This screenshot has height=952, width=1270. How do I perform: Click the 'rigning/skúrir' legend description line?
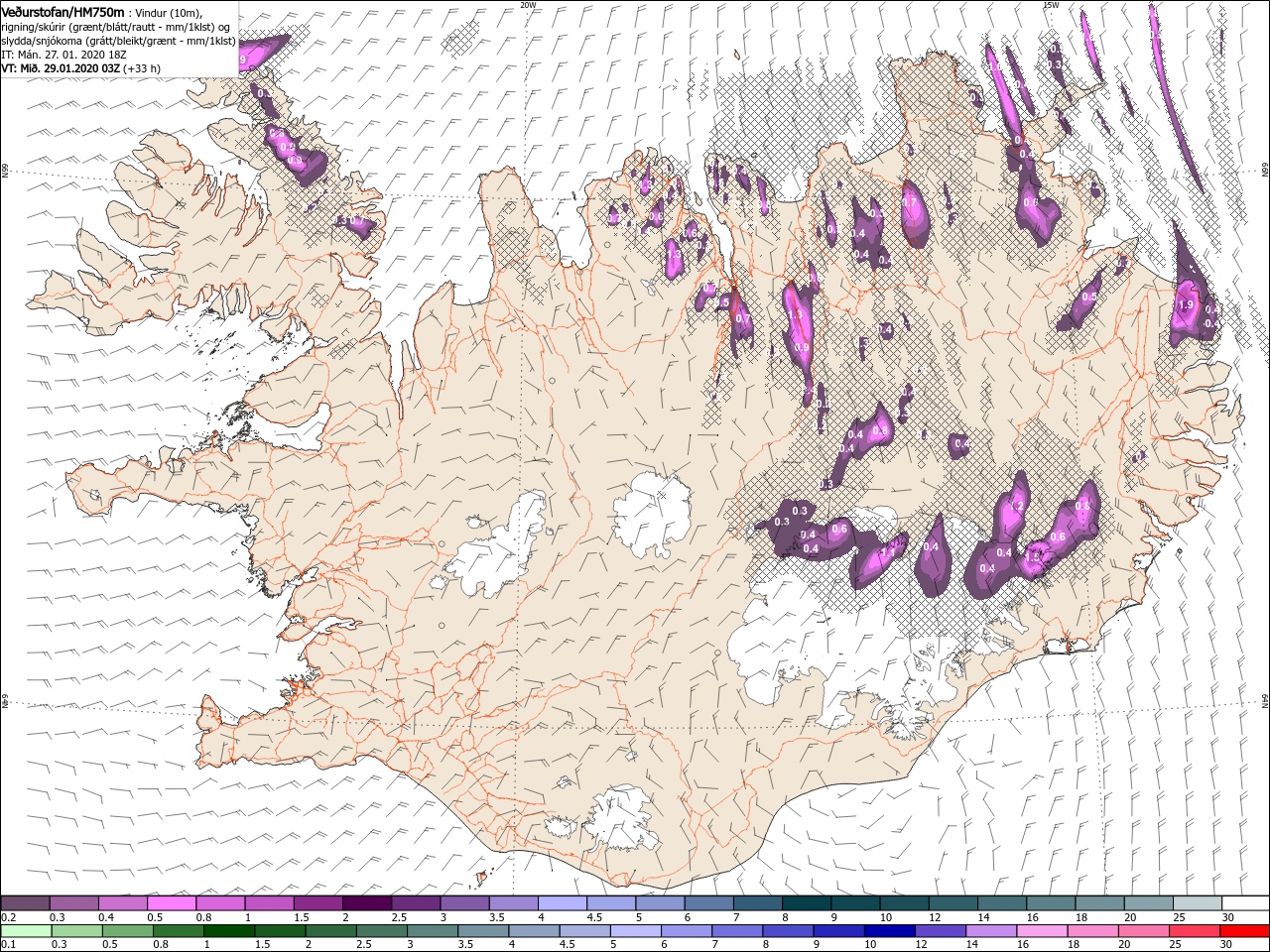point(117,27)
